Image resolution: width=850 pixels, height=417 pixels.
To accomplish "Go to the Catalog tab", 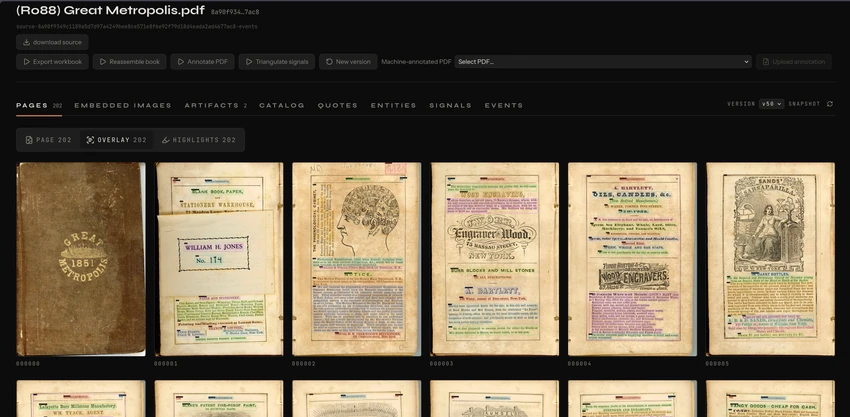I will tap(282, 105).
